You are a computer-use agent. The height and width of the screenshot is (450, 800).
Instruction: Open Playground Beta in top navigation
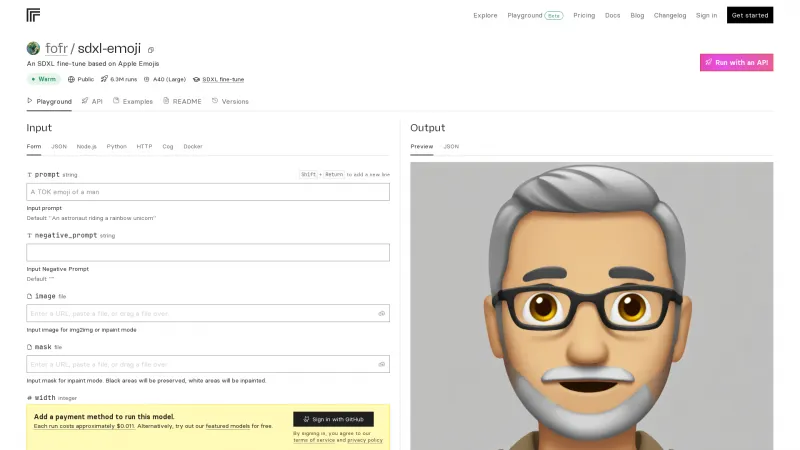point(535,15)
